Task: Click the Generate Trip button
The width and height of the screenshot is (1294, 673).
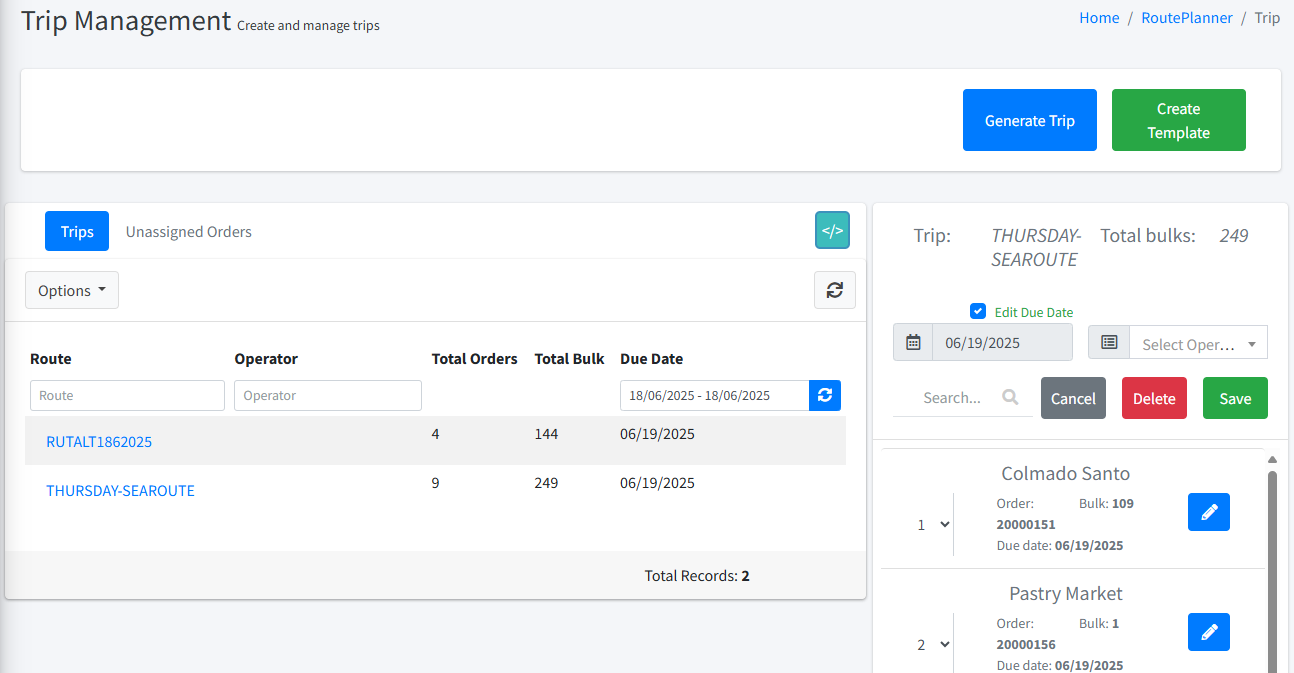Action: point(1029,120)
